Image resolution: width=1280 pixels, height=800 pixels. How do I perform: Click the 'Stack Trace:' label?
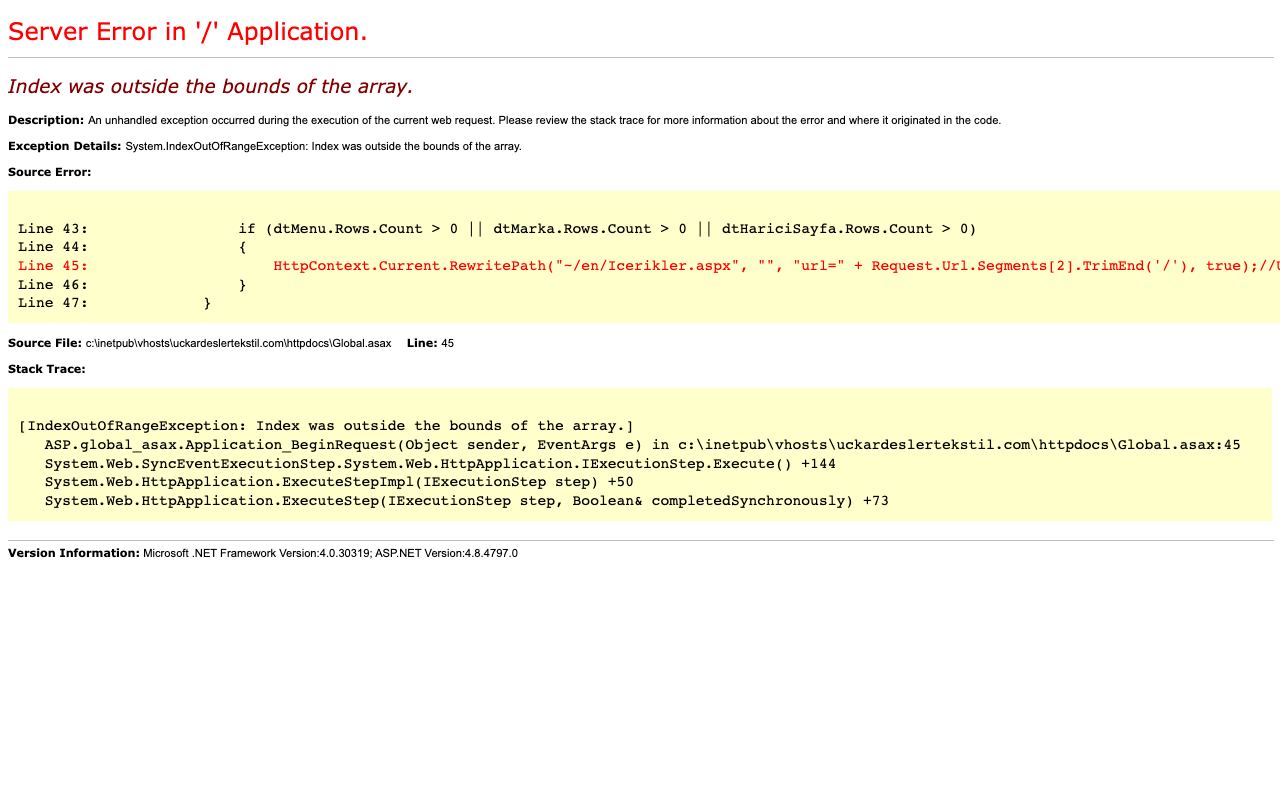47,369
